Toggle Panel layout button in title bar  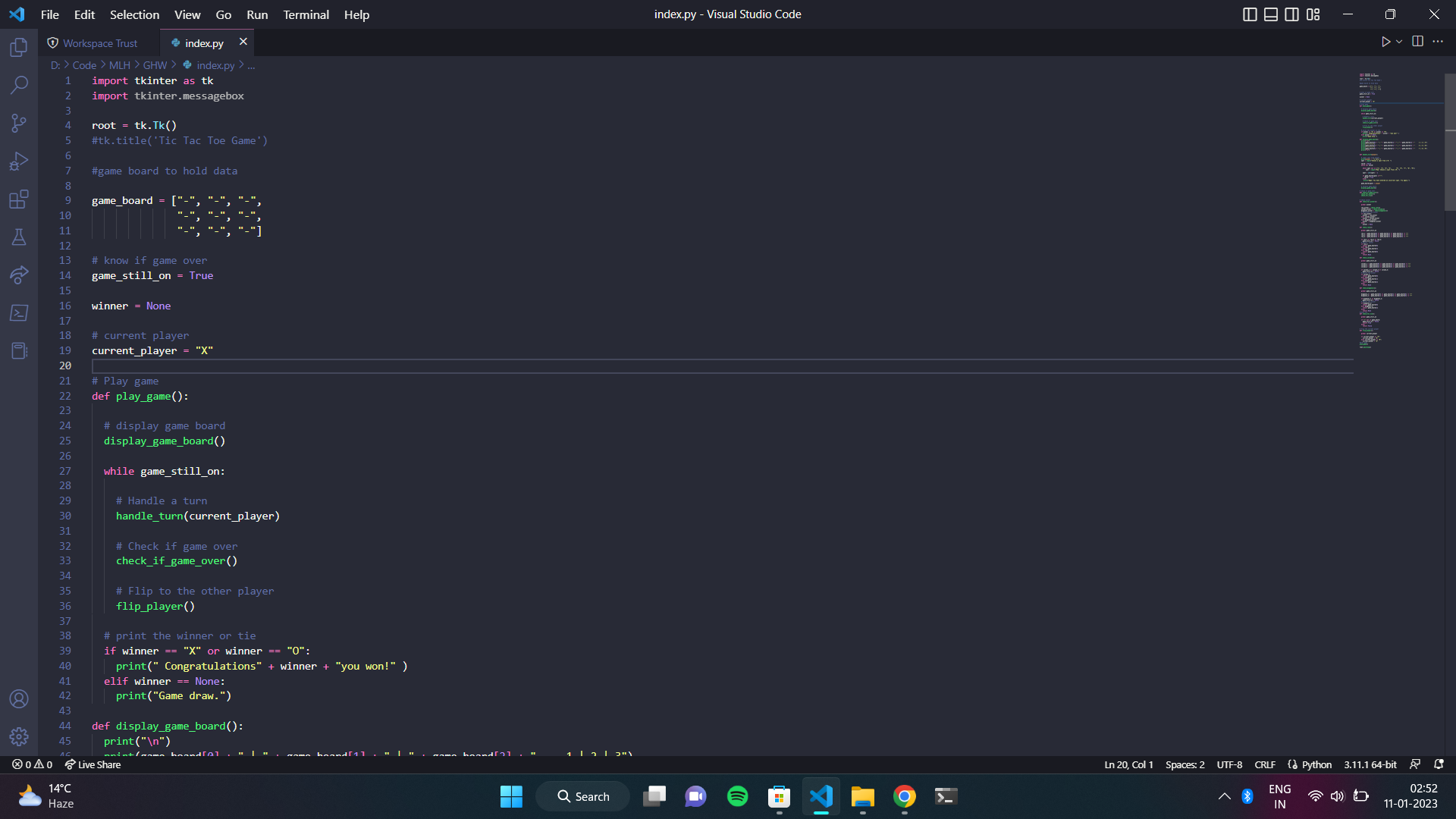click(1271, 14)
